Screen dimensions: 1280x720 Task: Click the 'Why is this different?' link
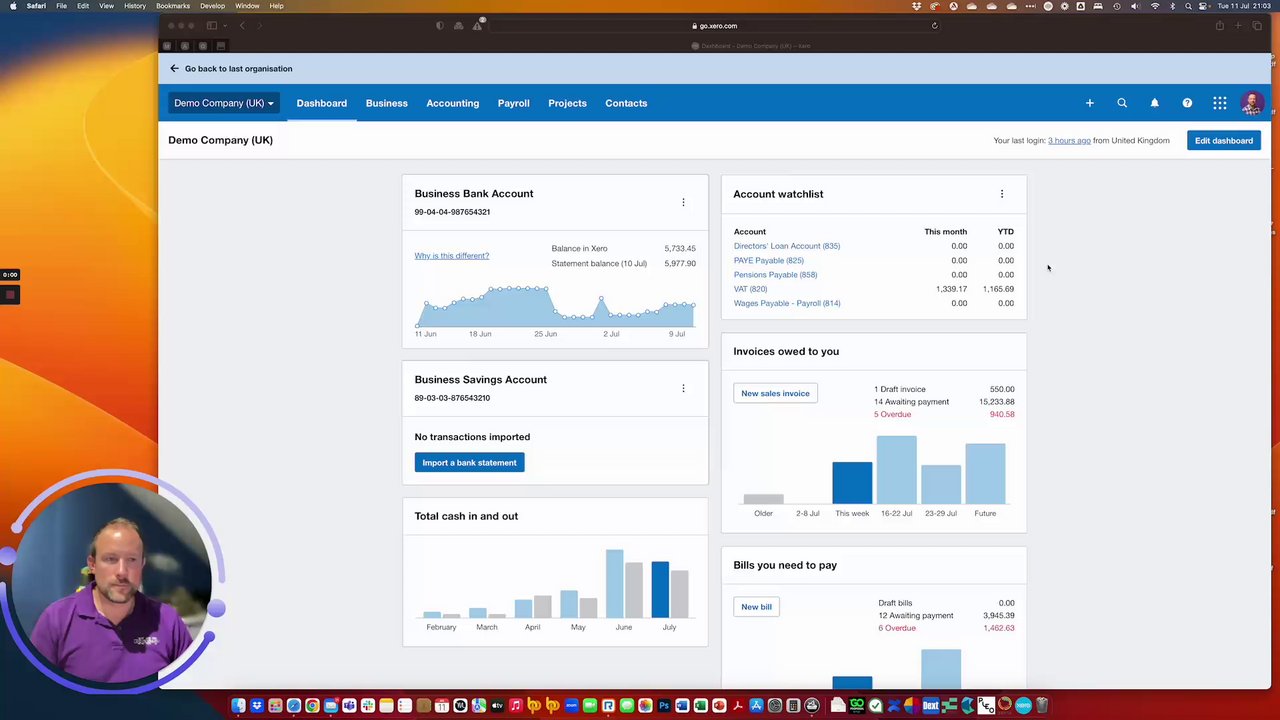(452, 256)
